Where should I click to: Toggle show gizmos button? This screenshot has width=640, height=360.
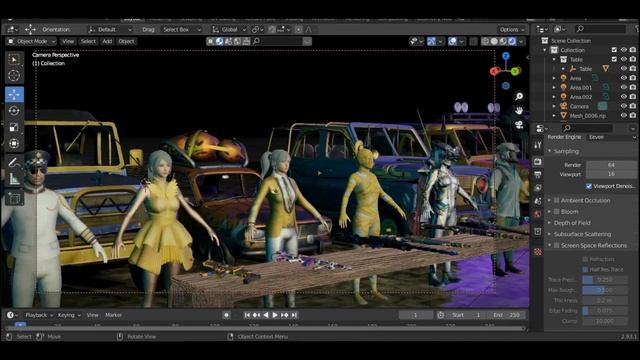[431, 41]
